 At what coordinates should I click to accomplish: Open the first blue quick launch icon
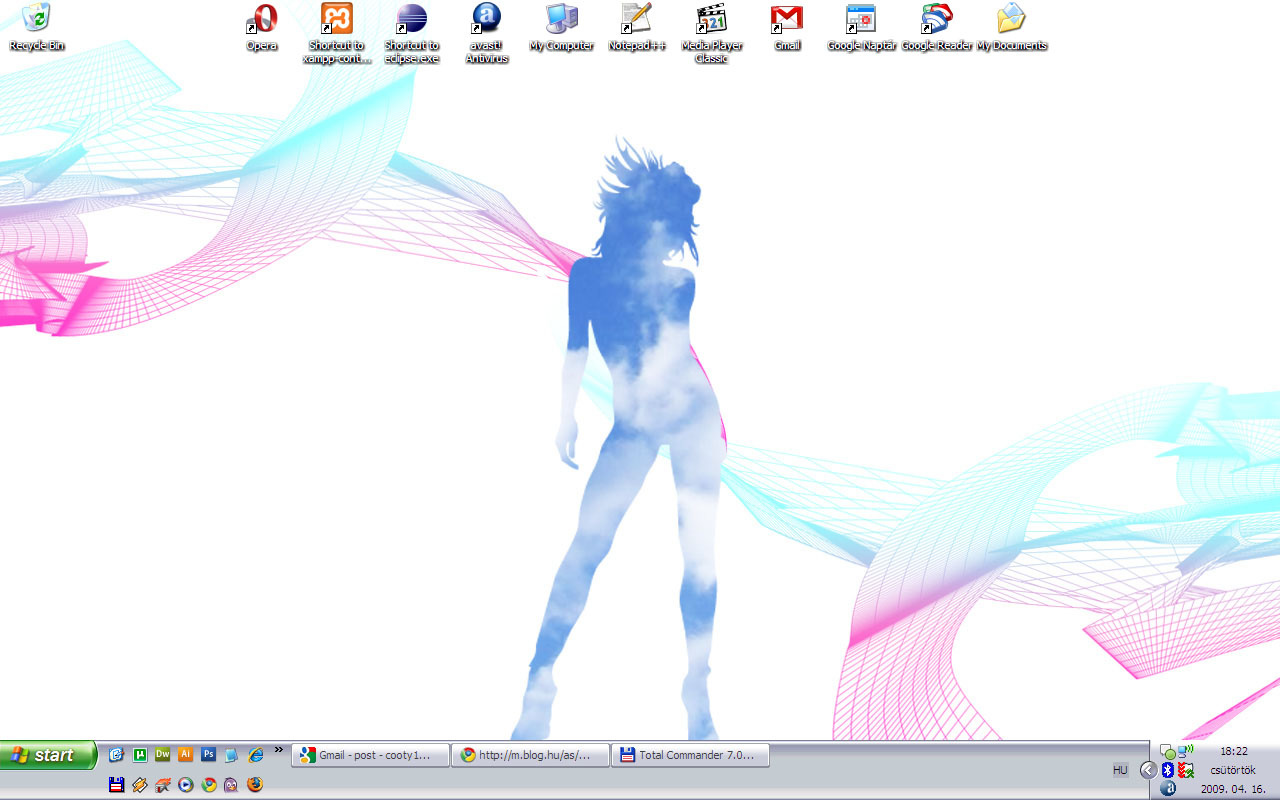click(x=117, y=755)
